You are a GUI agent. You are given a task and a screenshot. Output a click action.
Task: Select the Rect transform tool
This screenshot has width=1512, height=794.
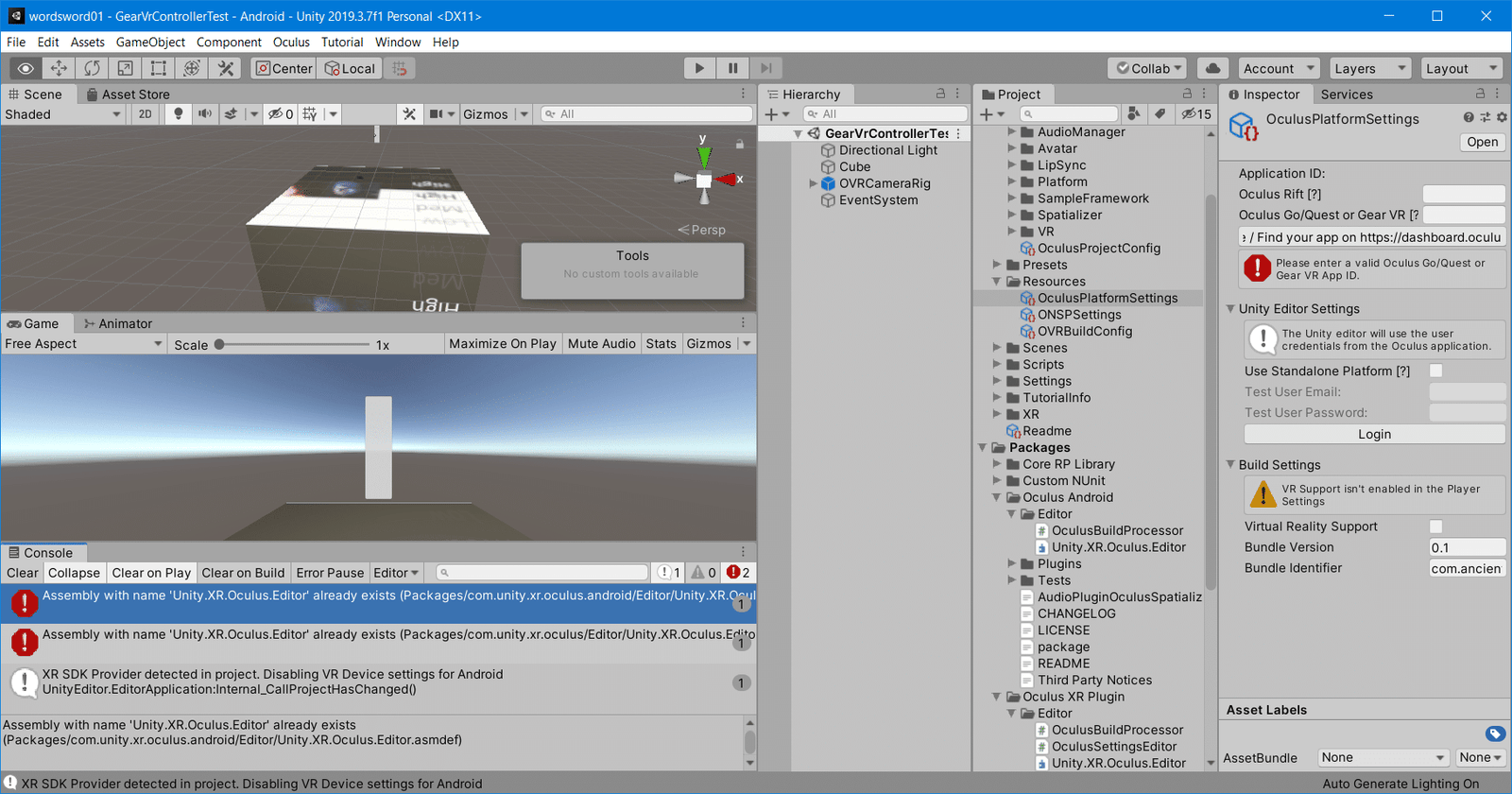point(158,68)
